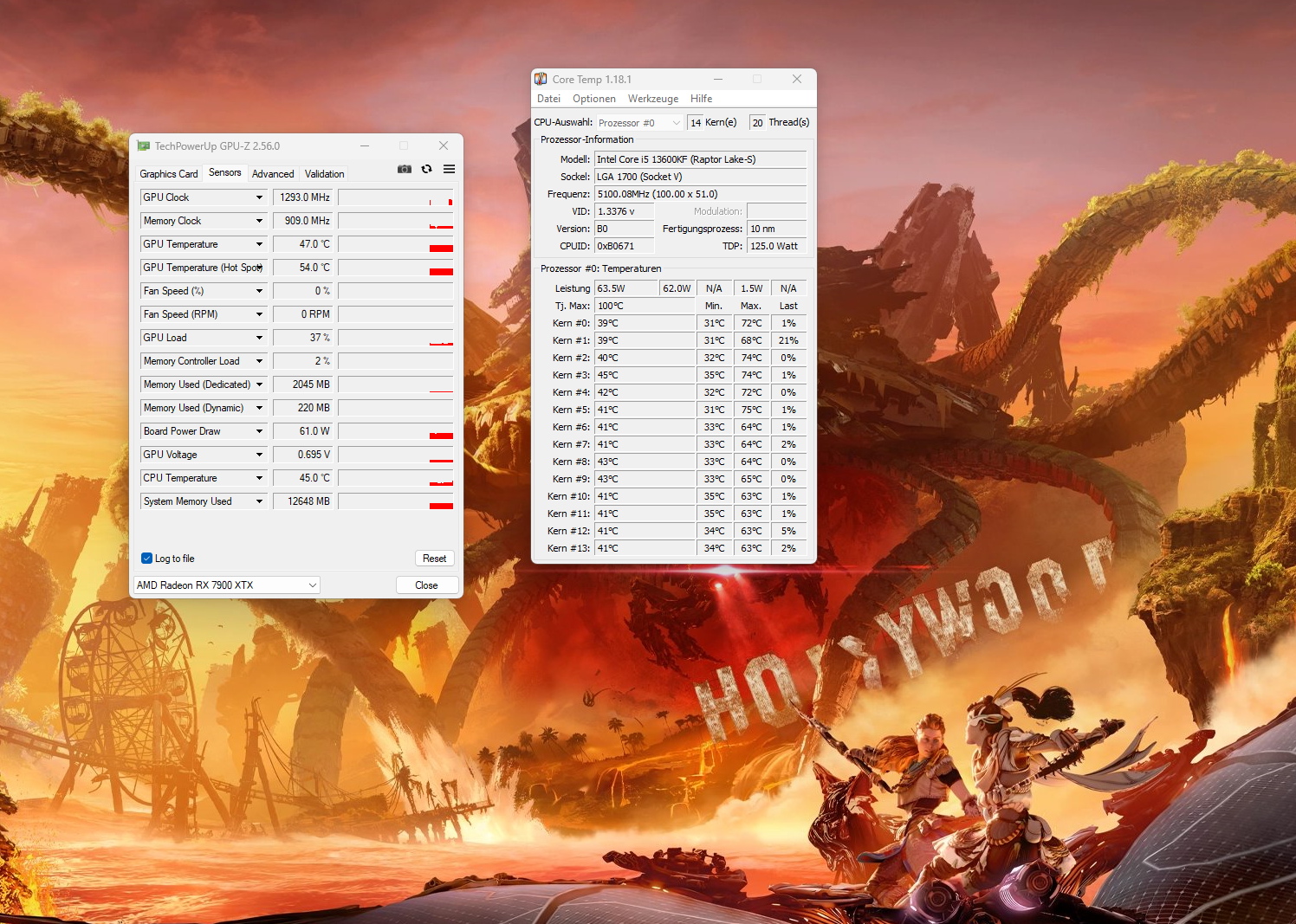This screenshot has height=924, width=1296.
Task: Click the LGA 1700 socket field
Action: pyautogui.click(x=701, y=177)
